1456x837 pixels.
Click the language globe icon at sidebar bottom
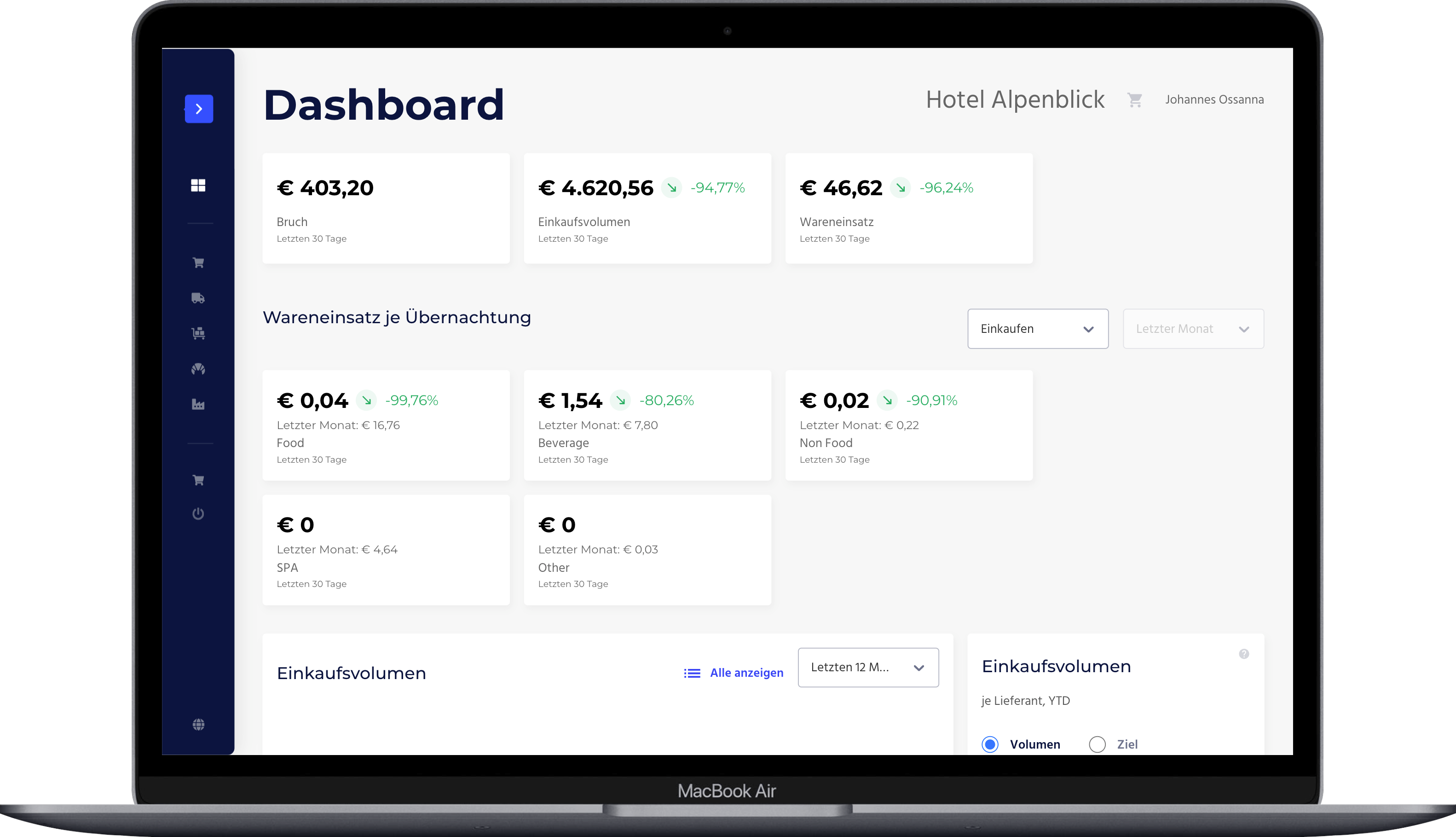(199, 724)
